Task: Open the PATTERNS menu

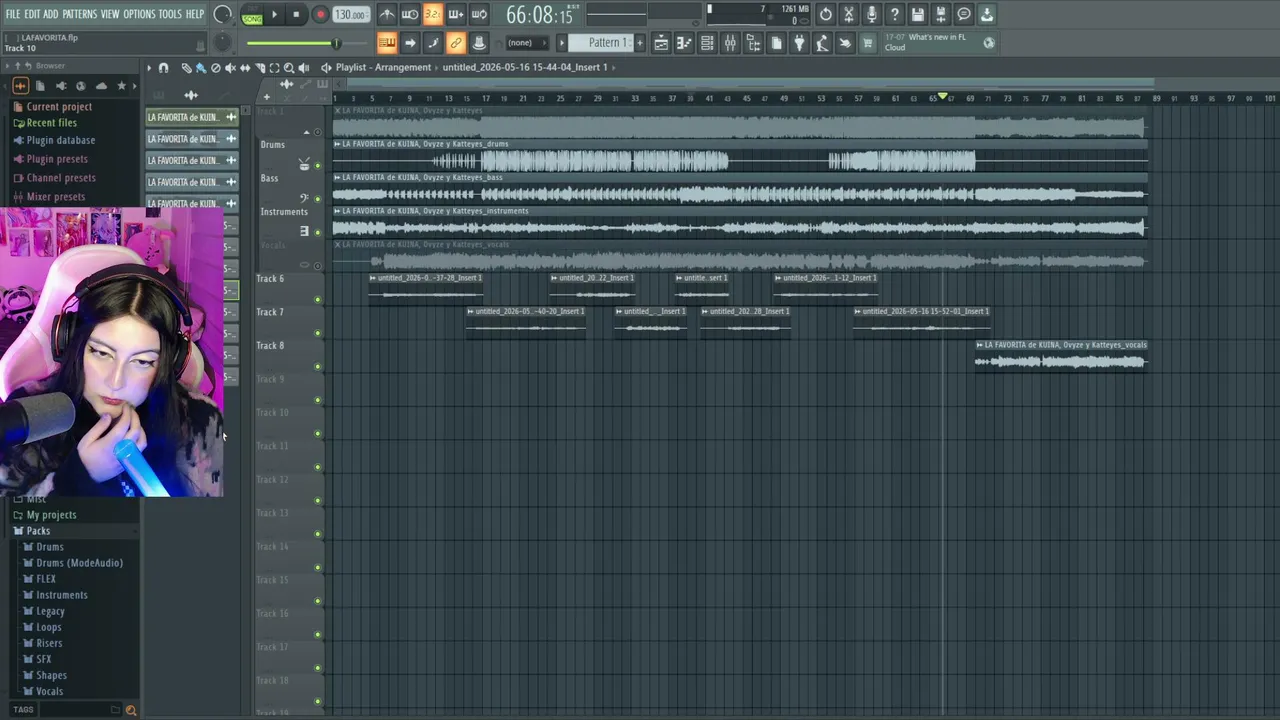Action: pos(80,14)
